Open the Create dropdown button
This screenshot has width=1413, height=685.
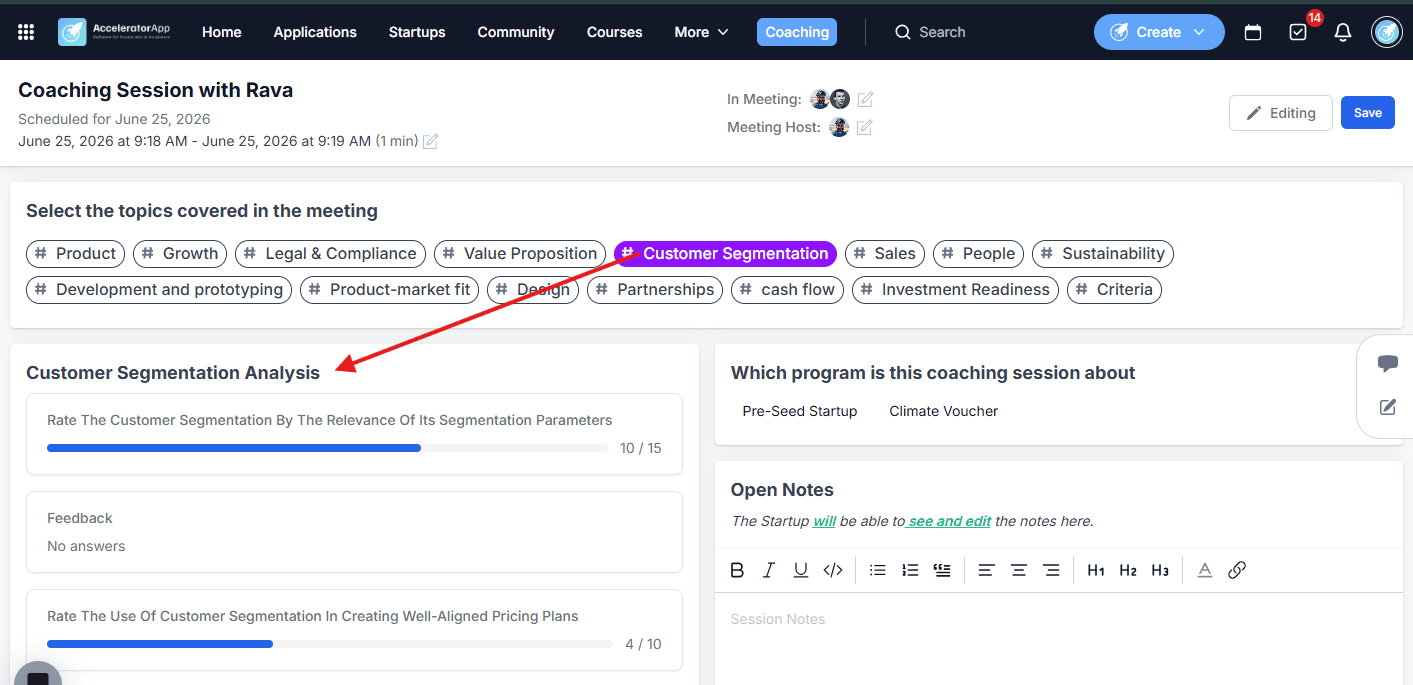(x=1159, y=32)
